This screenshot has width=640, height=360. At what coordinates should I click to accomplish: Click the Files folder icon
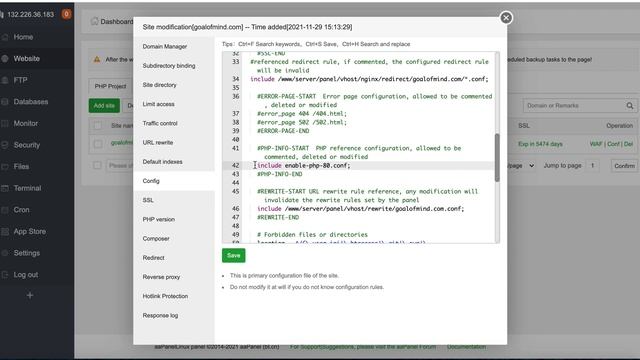click(x=5, y=167)
